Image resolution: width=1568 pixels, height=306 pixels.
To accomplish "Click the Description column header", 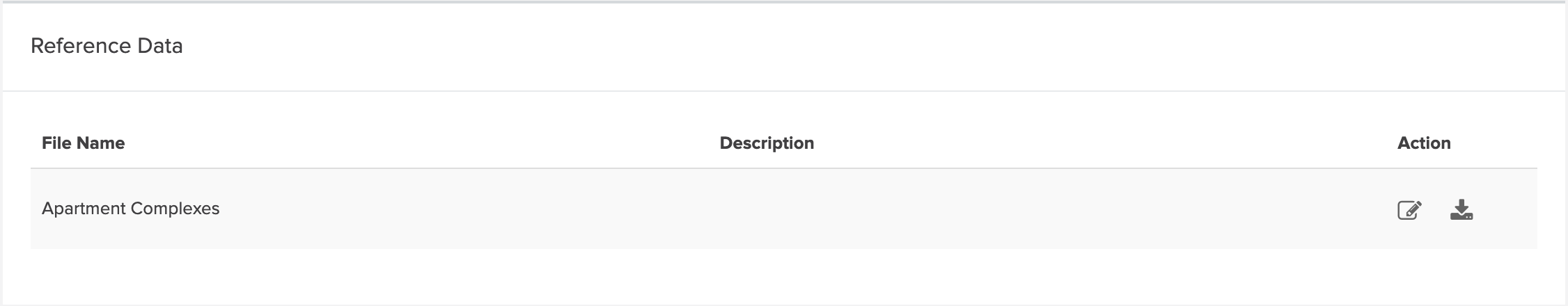I will pos(766,143).
